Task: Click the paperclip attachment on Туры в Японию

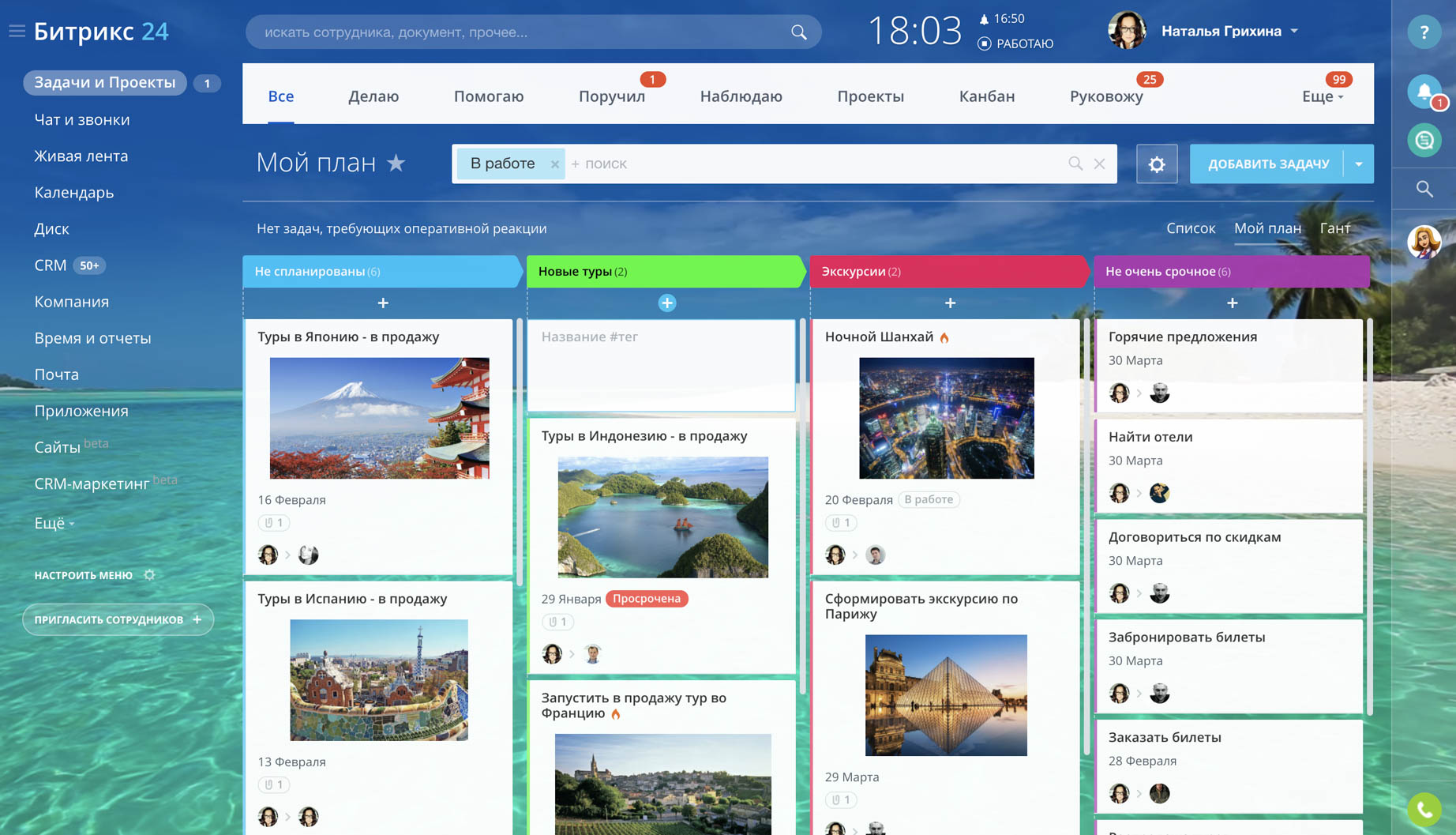Action: [x=274, y=522]
